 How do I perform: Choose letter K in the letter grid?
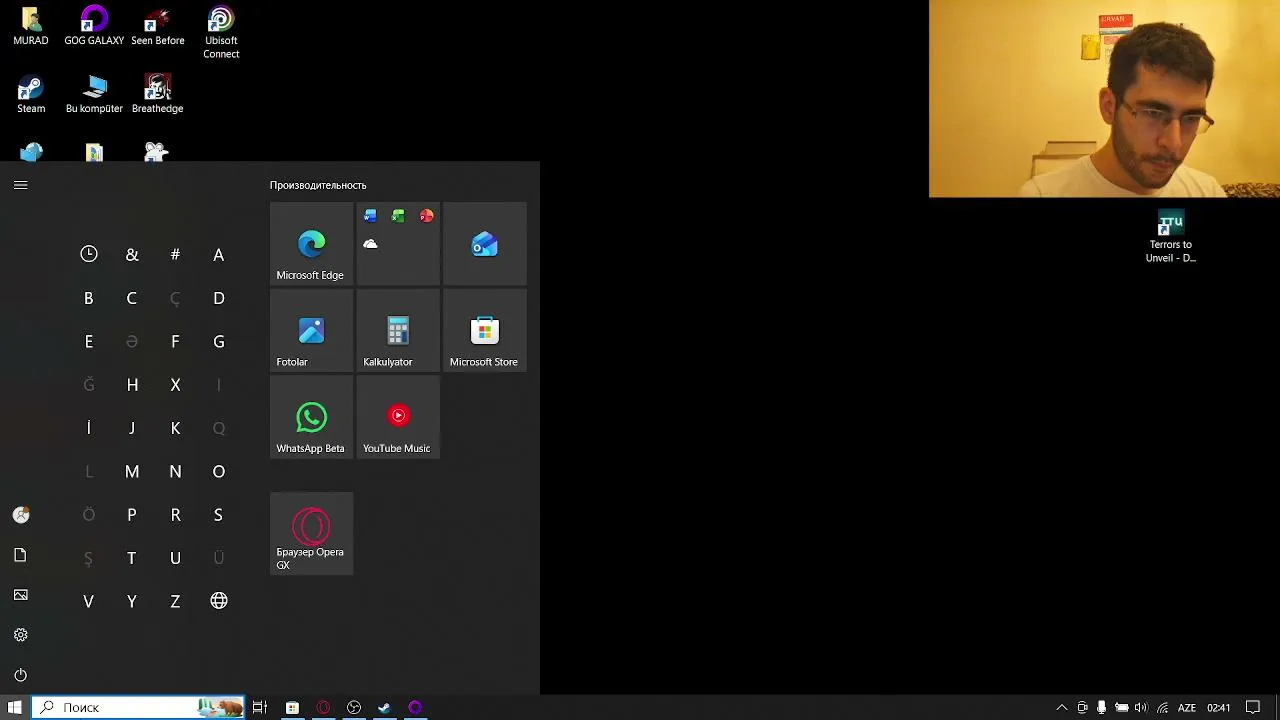tap(175, 428)
